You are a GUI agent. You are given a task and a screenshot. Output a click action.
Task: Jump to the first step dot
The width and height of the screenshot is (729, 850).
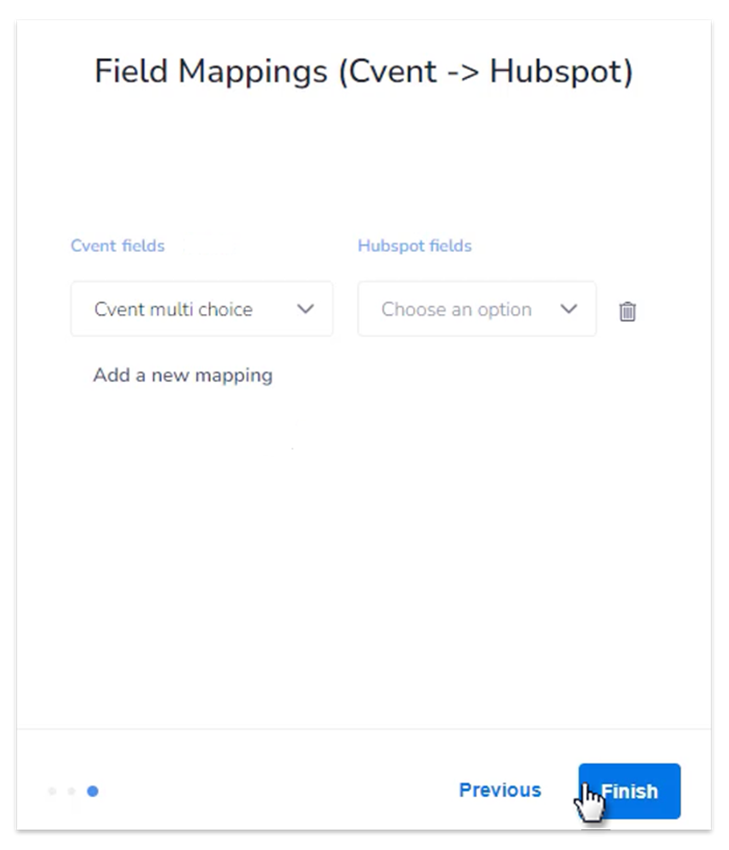pyautogui.click(x=52, y=791)
